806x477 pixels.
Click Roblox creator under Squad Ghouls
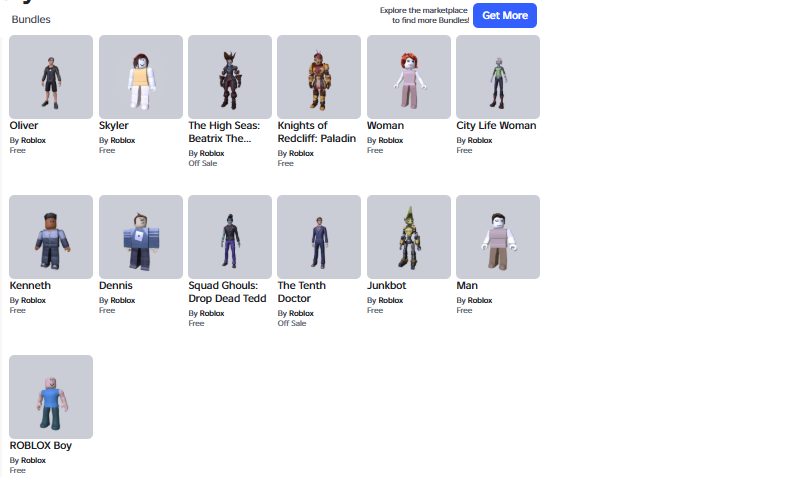pos(212,313)
